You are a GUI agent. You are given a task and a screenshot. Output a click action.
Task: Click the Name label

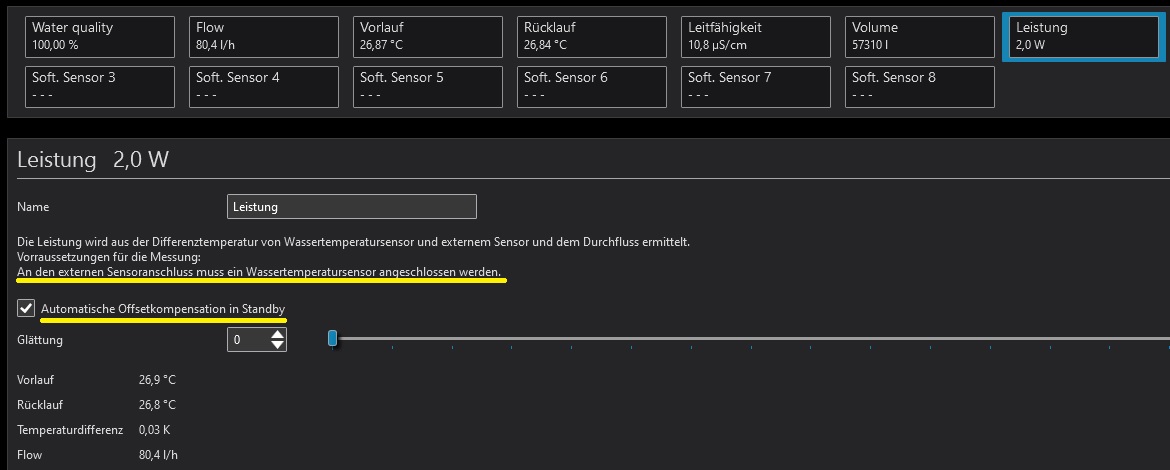coord(33,207)
